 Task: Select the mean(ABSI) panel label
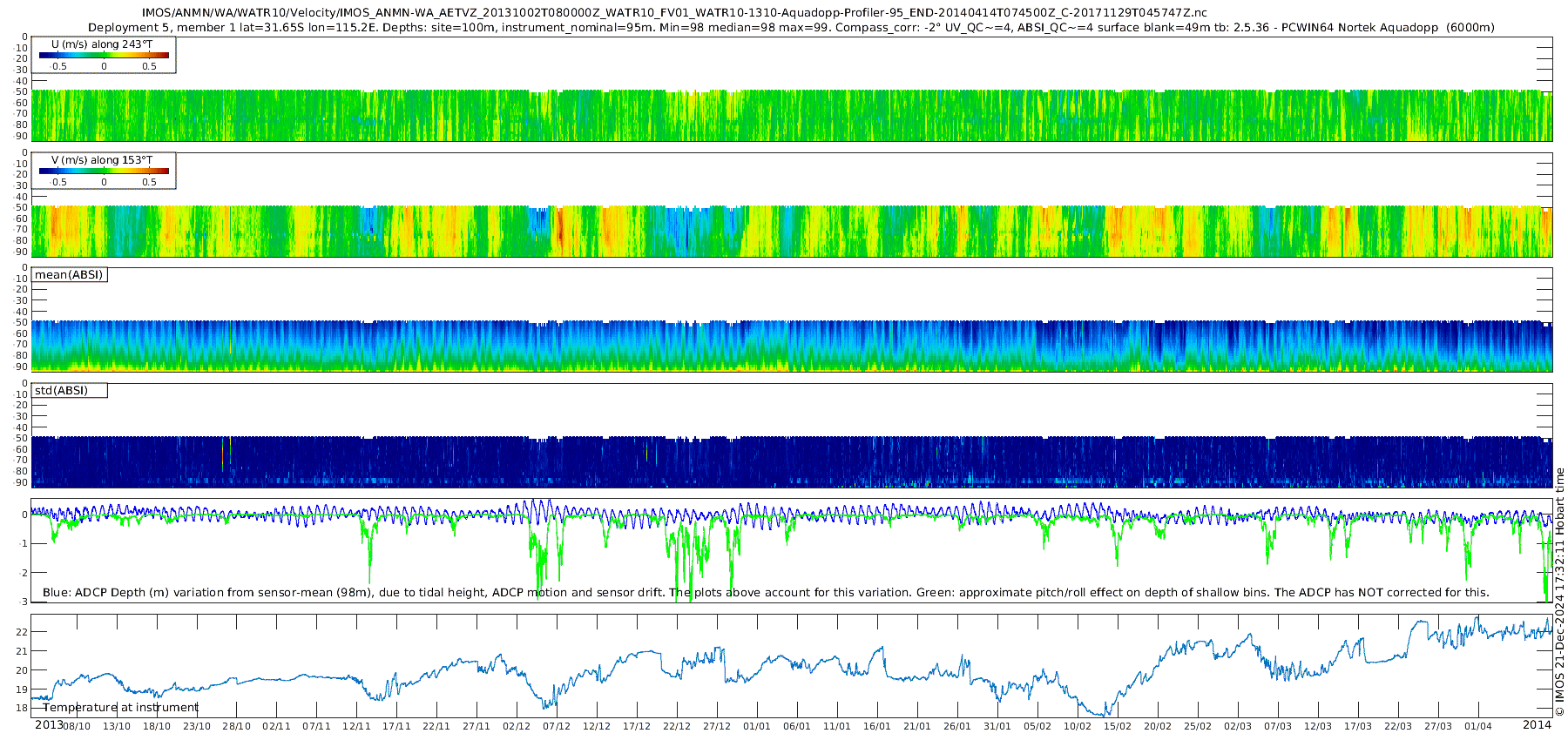[x=69, y=275]
